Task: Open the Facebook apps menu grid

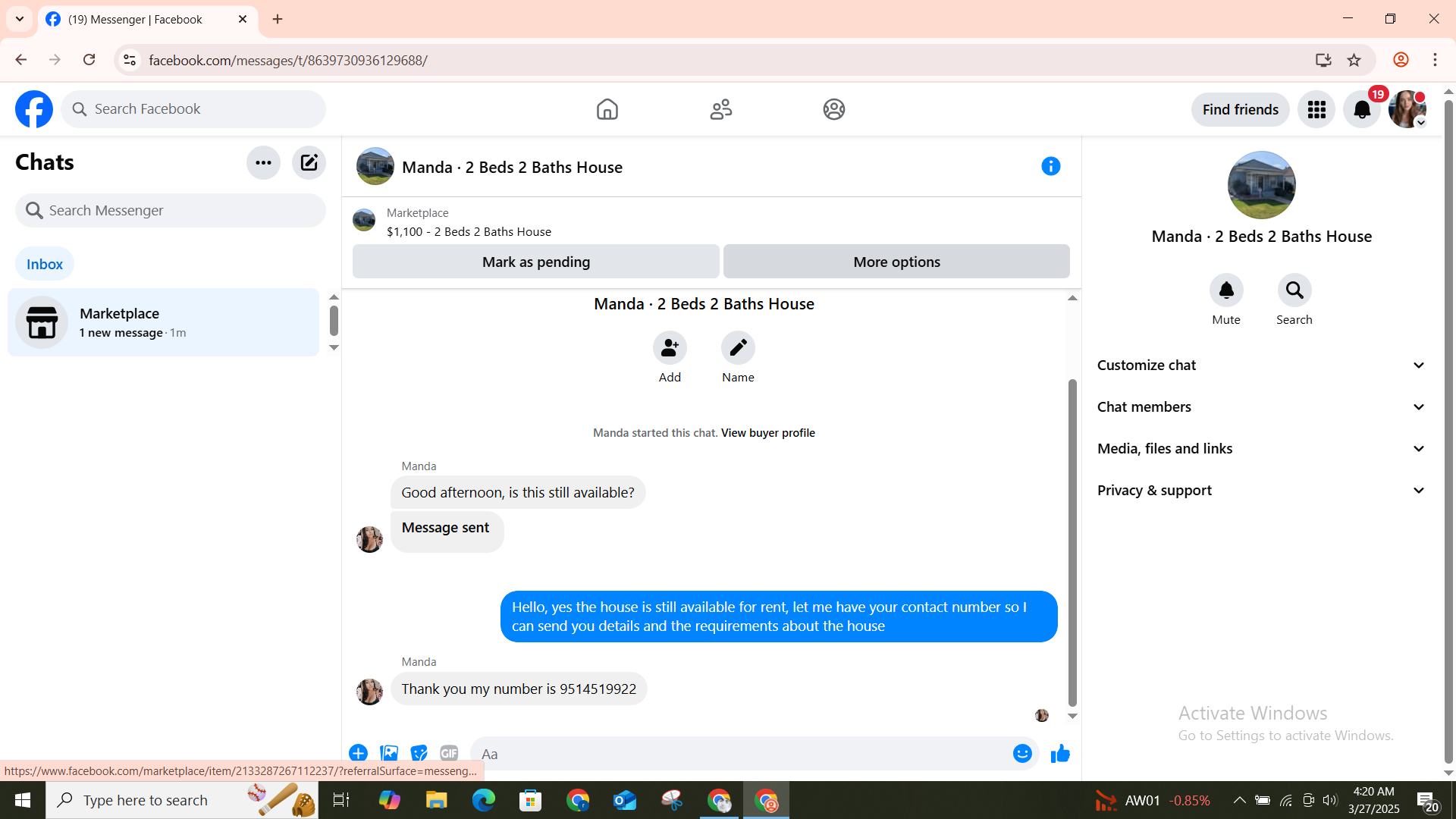Action: (1316, 110)
